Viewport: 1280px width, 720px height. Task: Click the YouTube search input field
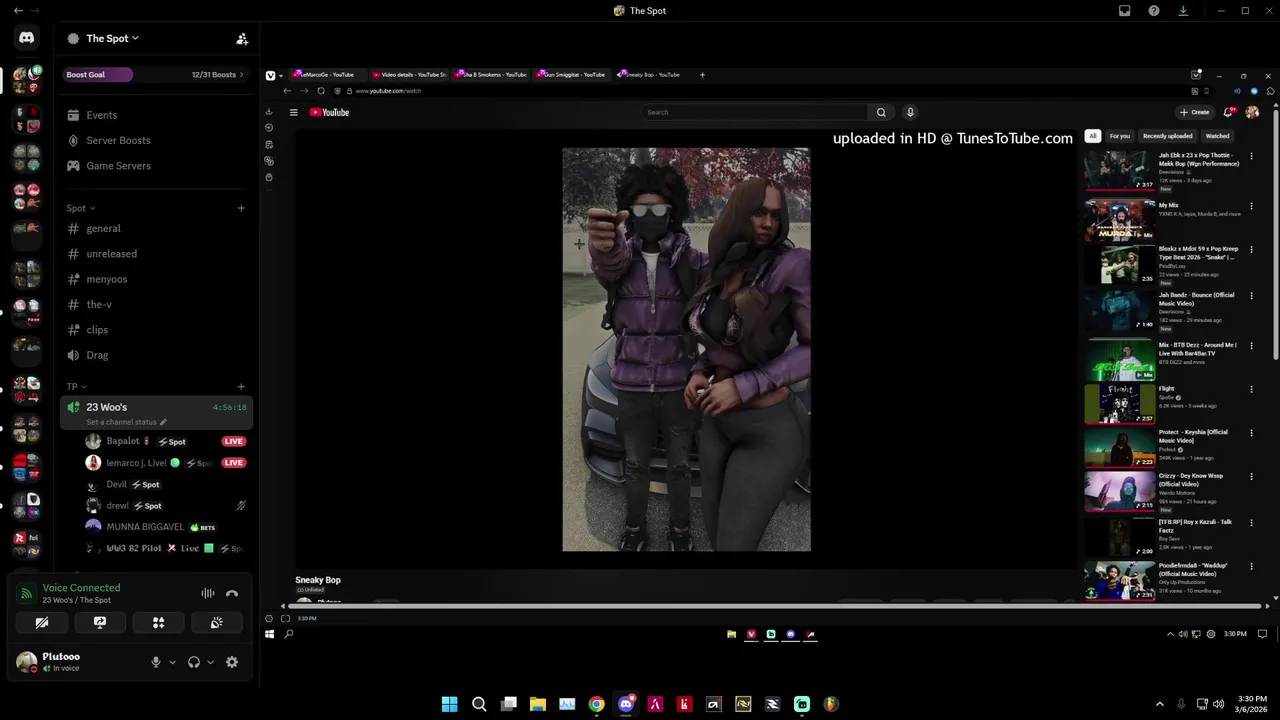click(x=755, y=112)
